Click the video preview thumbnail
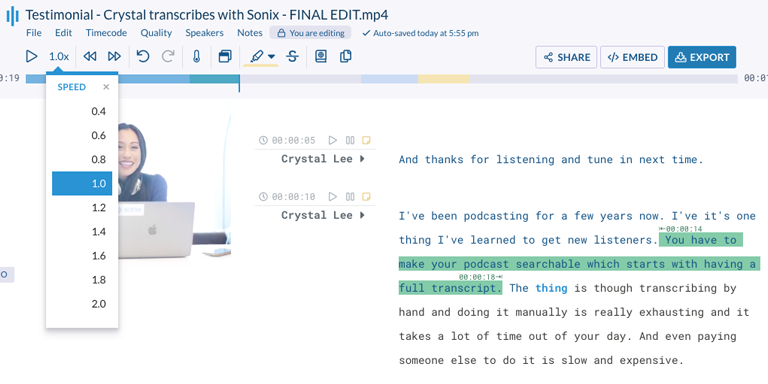The image size is (768, 384). [174, 180]
